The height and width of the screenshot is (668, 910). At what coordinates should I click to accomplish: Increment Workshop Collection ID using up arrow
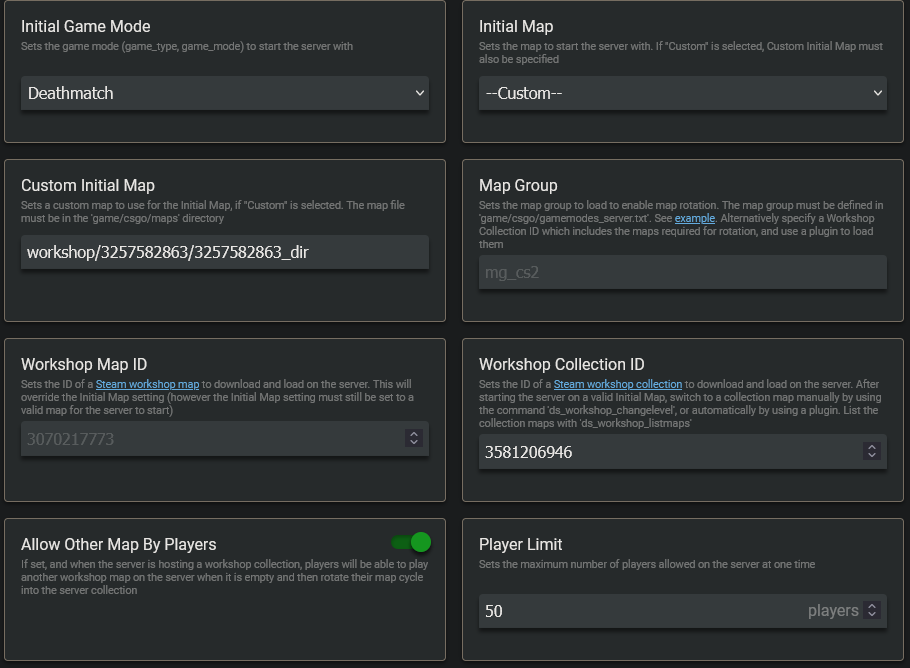pos(872,447)
